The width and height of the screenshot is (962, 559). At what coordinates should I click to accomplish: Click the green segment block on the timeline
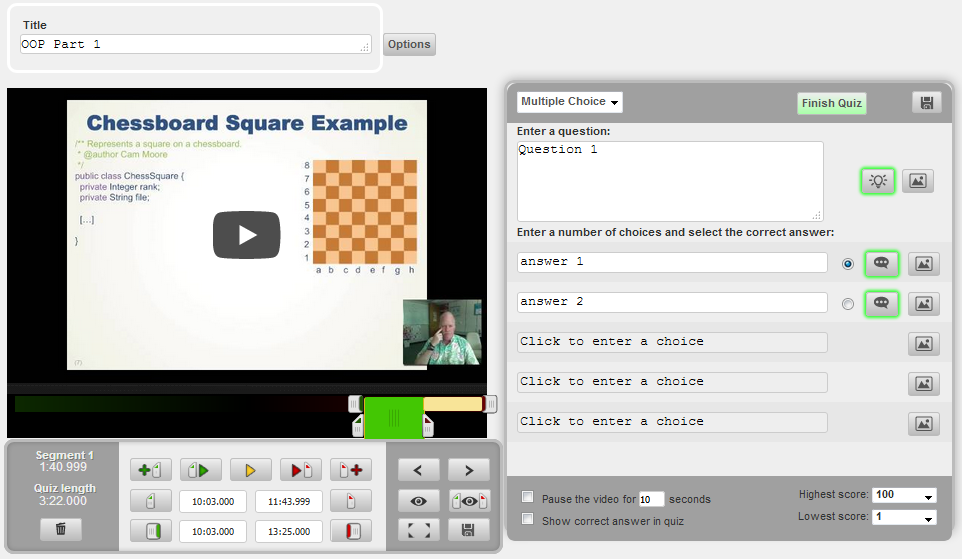[393, 417]
